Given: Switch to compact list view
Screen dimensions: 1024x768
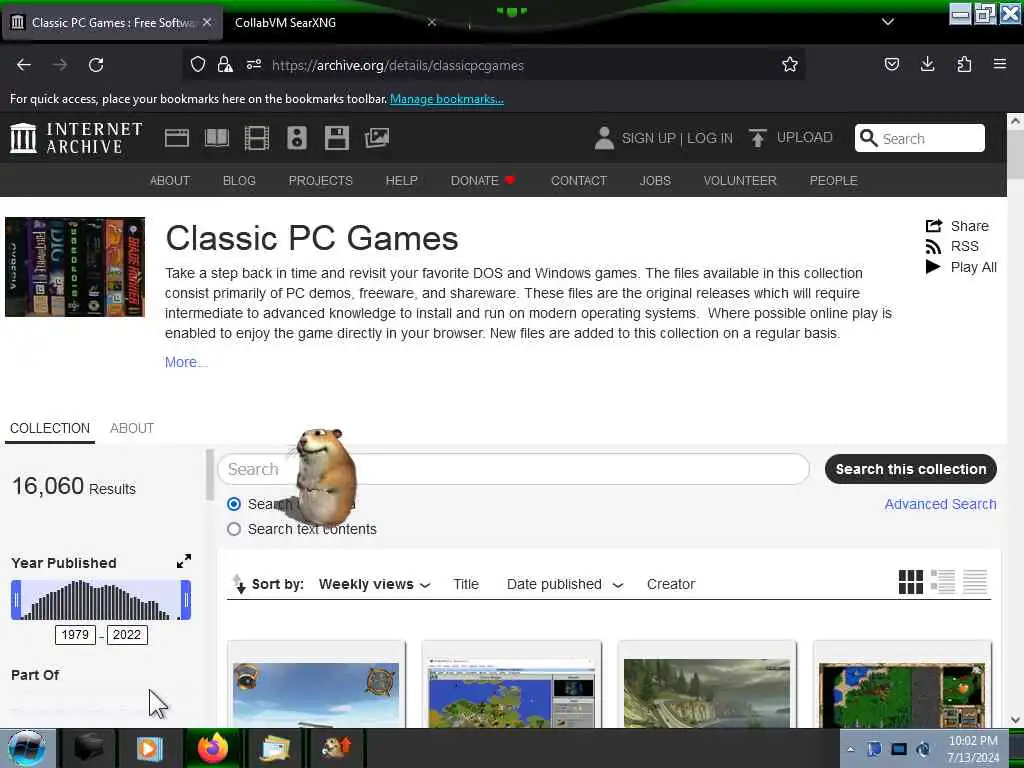Looking at the screenshot, I should point(975,581).
